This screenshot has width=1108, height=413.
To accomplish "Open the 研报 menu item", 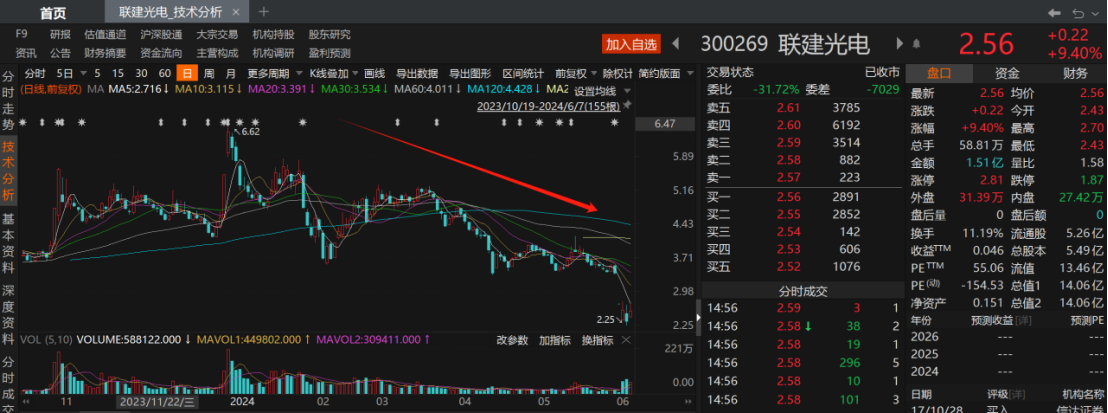I will 60,34.
